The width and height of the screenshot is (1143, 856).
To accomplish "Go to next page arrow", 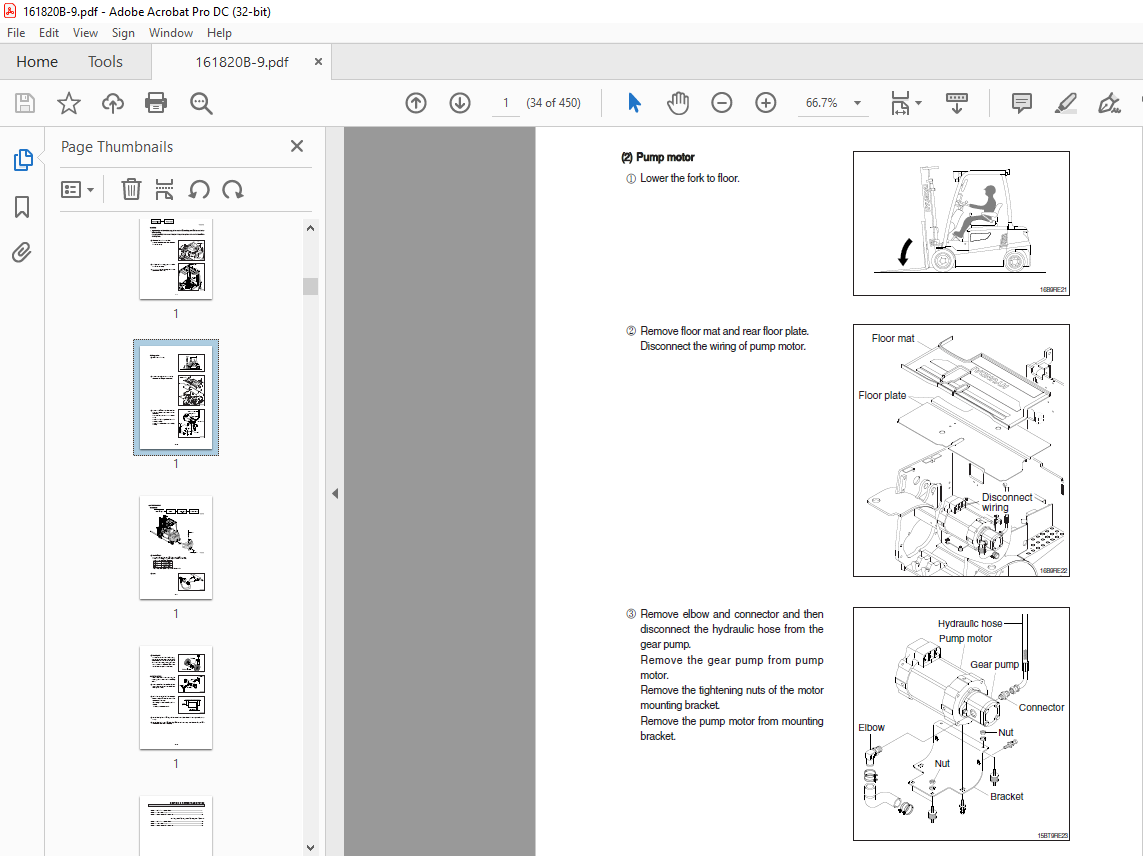I will pos(459,103).
